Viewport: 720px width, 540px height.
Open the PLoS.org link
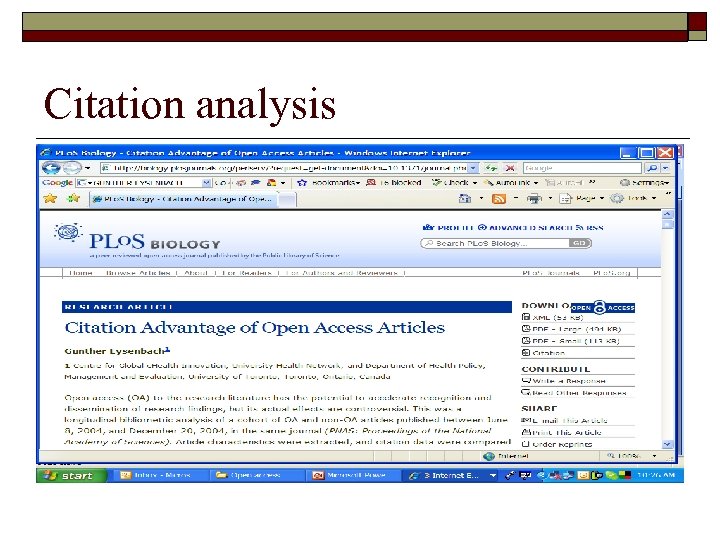(x=612, y=273)
